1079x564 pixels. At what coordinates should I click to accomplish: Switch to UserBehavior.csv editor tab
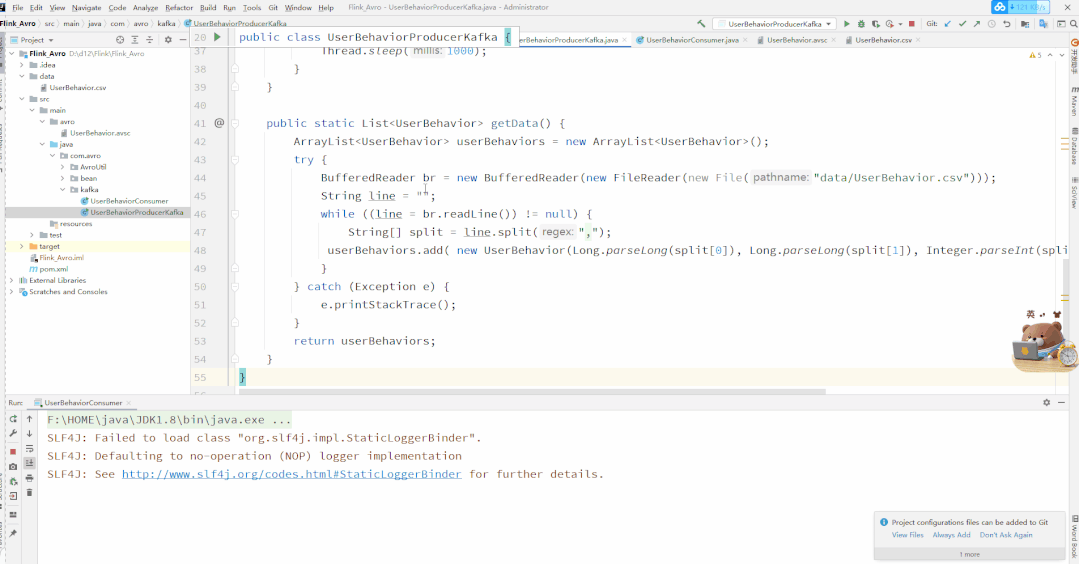(x=883, y=40)
